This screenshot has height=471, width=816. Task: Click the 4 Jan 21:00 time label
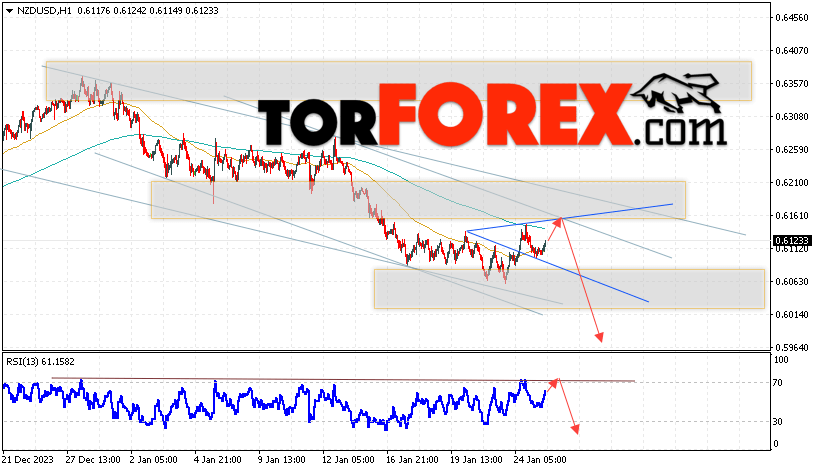tap(218, 460)
